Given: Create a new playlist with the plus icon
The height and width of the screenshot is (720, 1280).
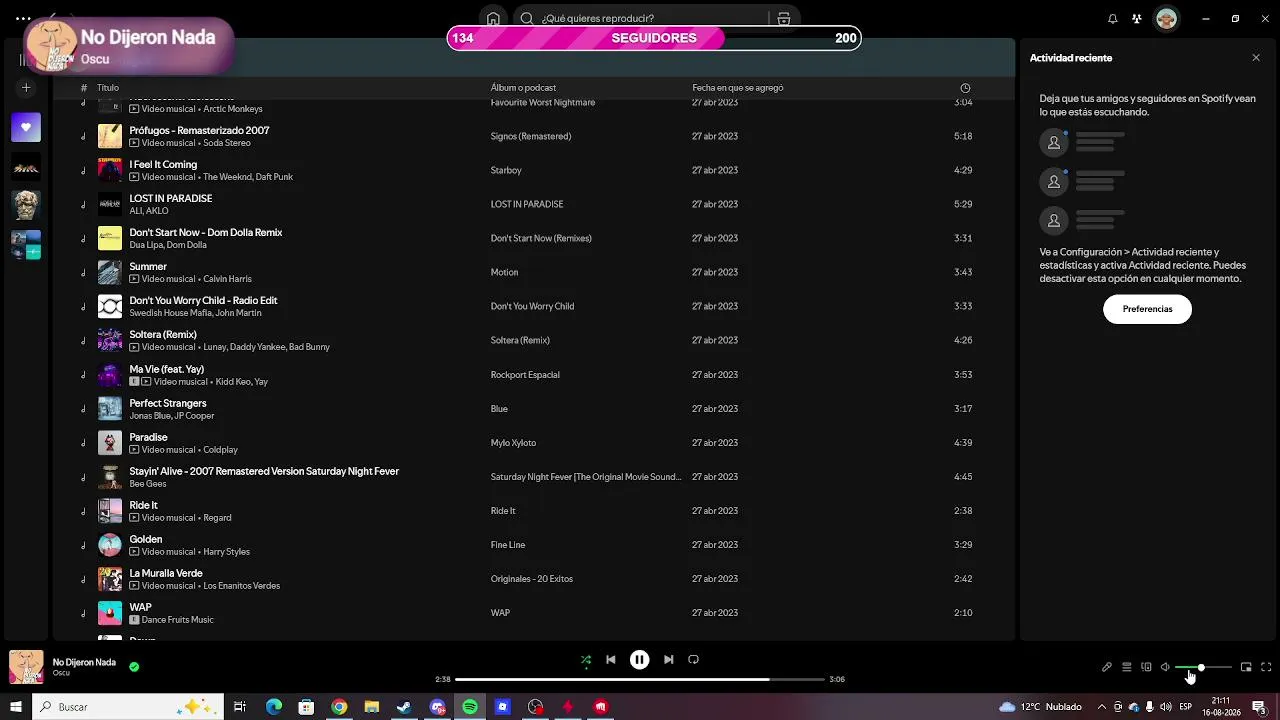Looking at the screenshot, I should pyautogui.click(x=26, y=88).
